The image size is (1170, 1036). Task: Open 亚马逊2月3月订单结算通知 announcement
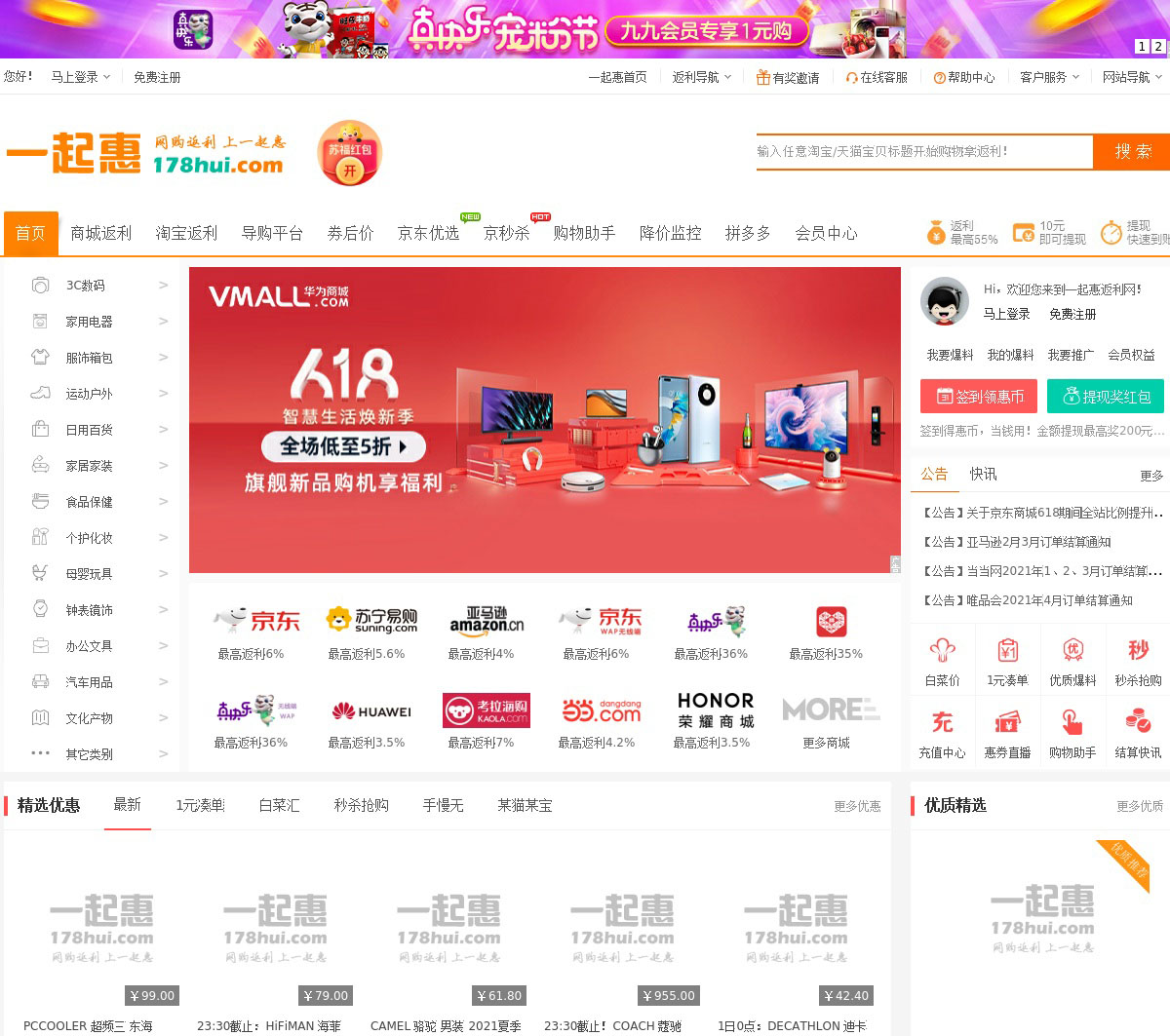[x=1017, y=542]
